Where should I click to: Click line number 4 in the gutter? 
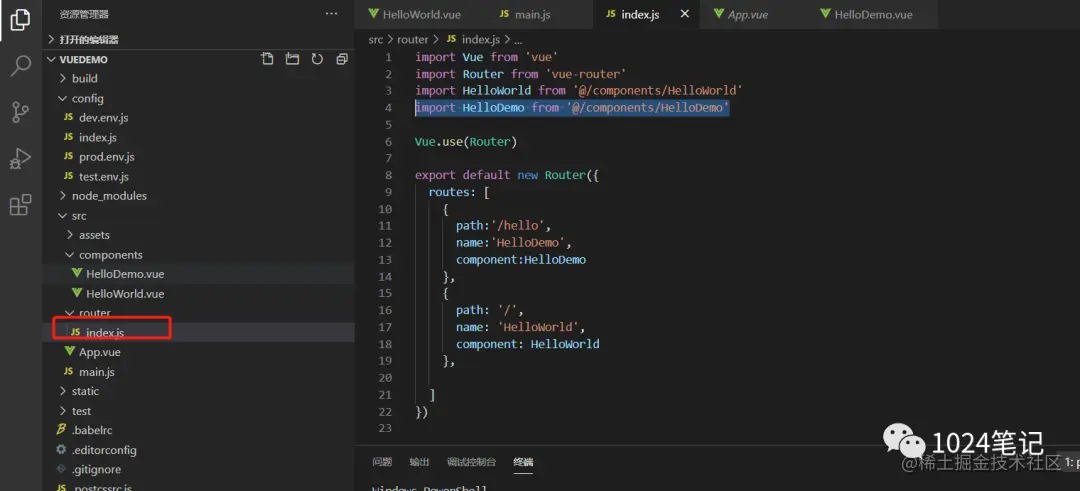(x=388, y=108)
